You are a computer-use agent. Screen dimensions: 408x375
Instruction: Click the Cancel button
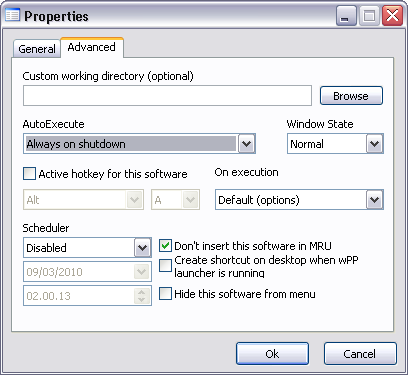coord(360,354)
